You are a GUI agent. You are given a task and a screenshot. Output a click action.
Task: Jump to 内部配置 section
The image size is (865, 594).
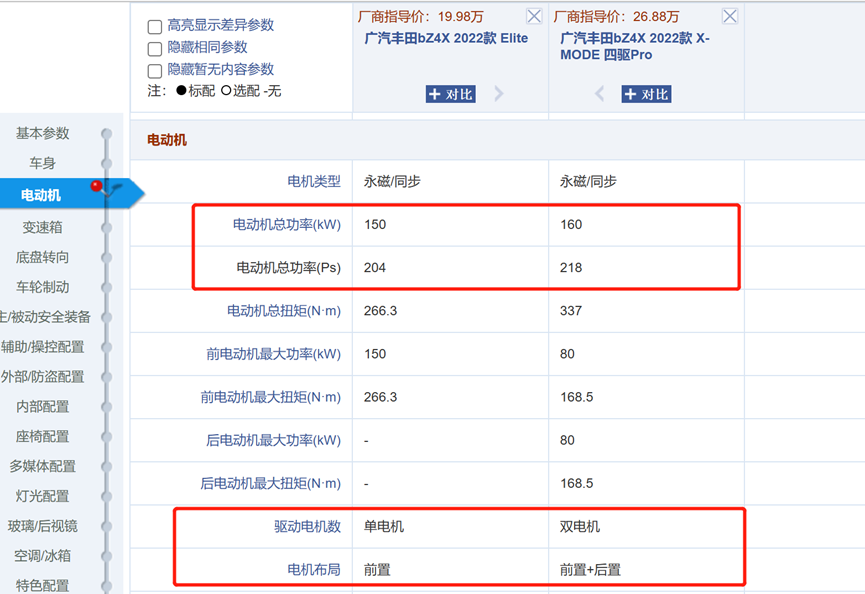pos(42,406)
